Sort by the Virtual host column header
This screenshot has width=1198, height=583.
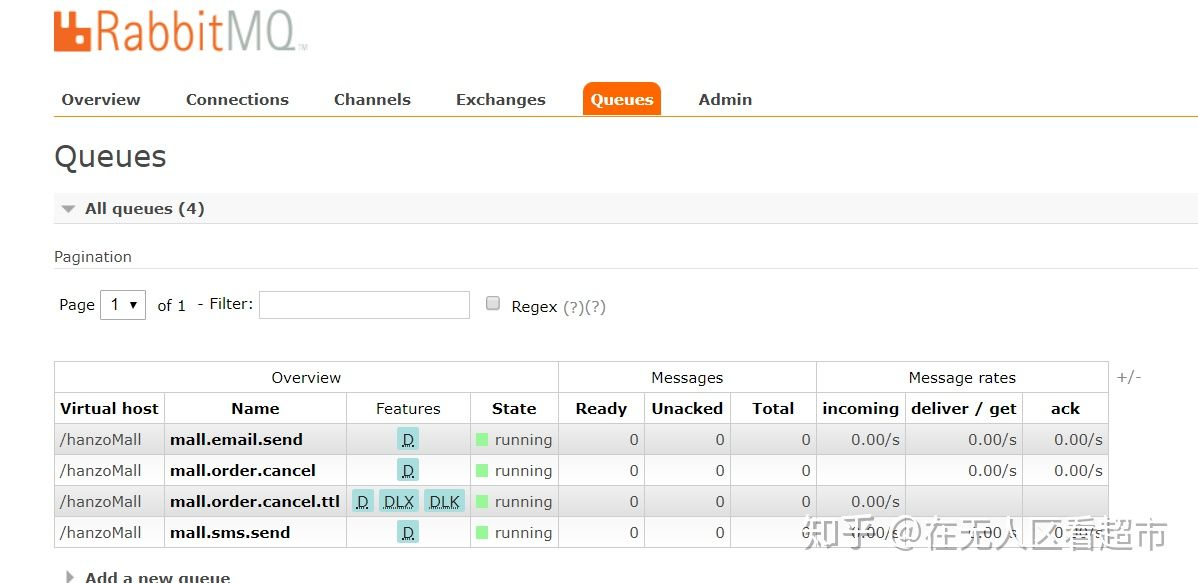(x=109, y=409)
